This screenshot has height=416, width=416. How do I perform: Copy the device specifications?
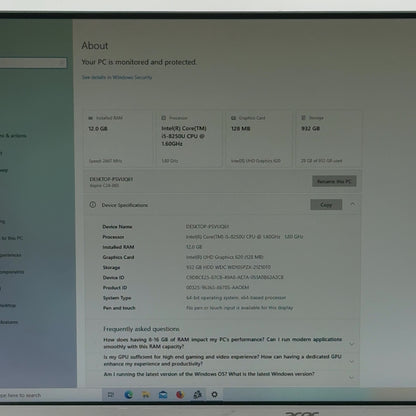(x=326, y=205)
